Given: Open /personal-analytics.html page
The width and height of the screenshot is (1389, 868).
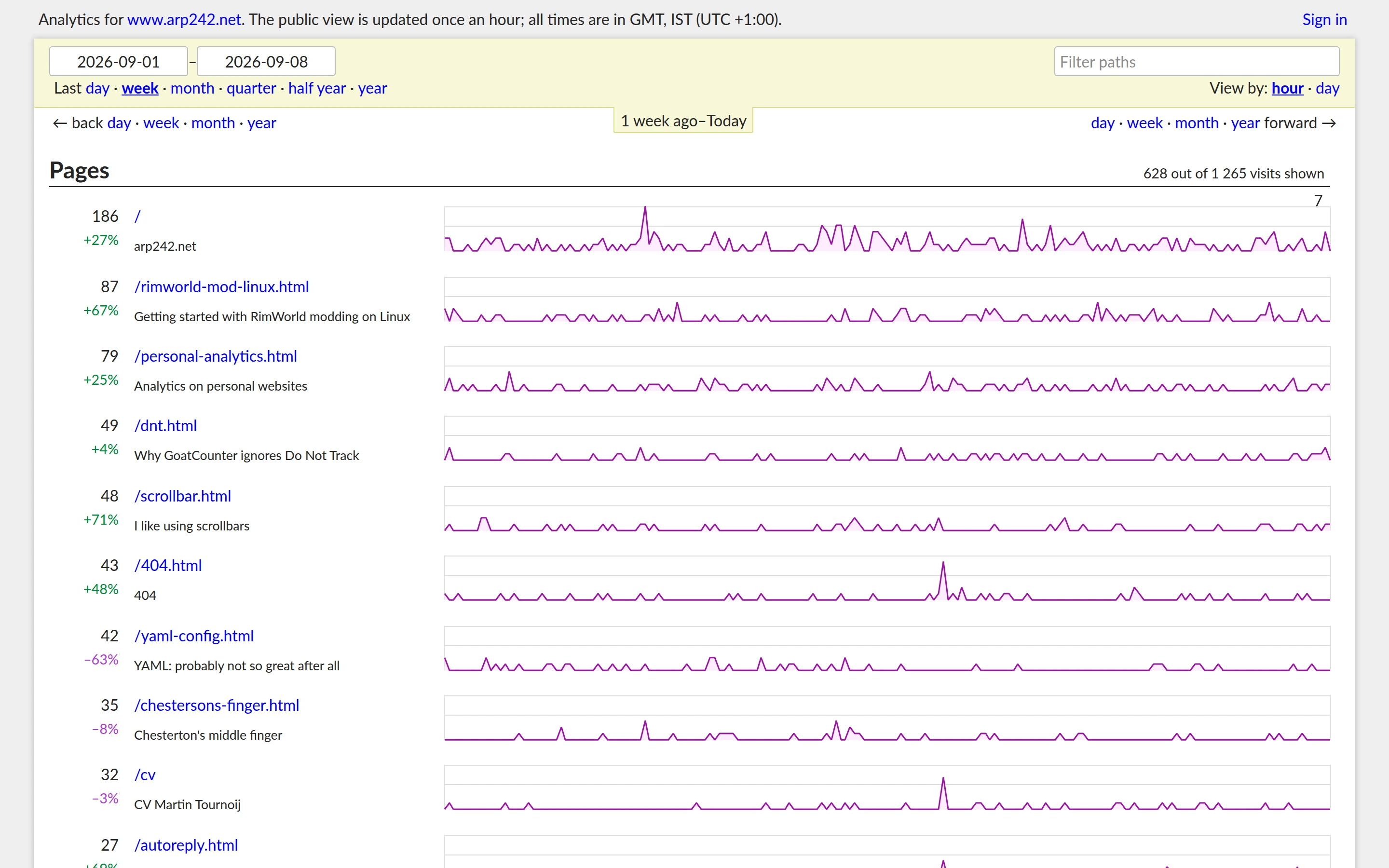Looking at the screenshot, I should pyautogui.click(x=216, y=356).
